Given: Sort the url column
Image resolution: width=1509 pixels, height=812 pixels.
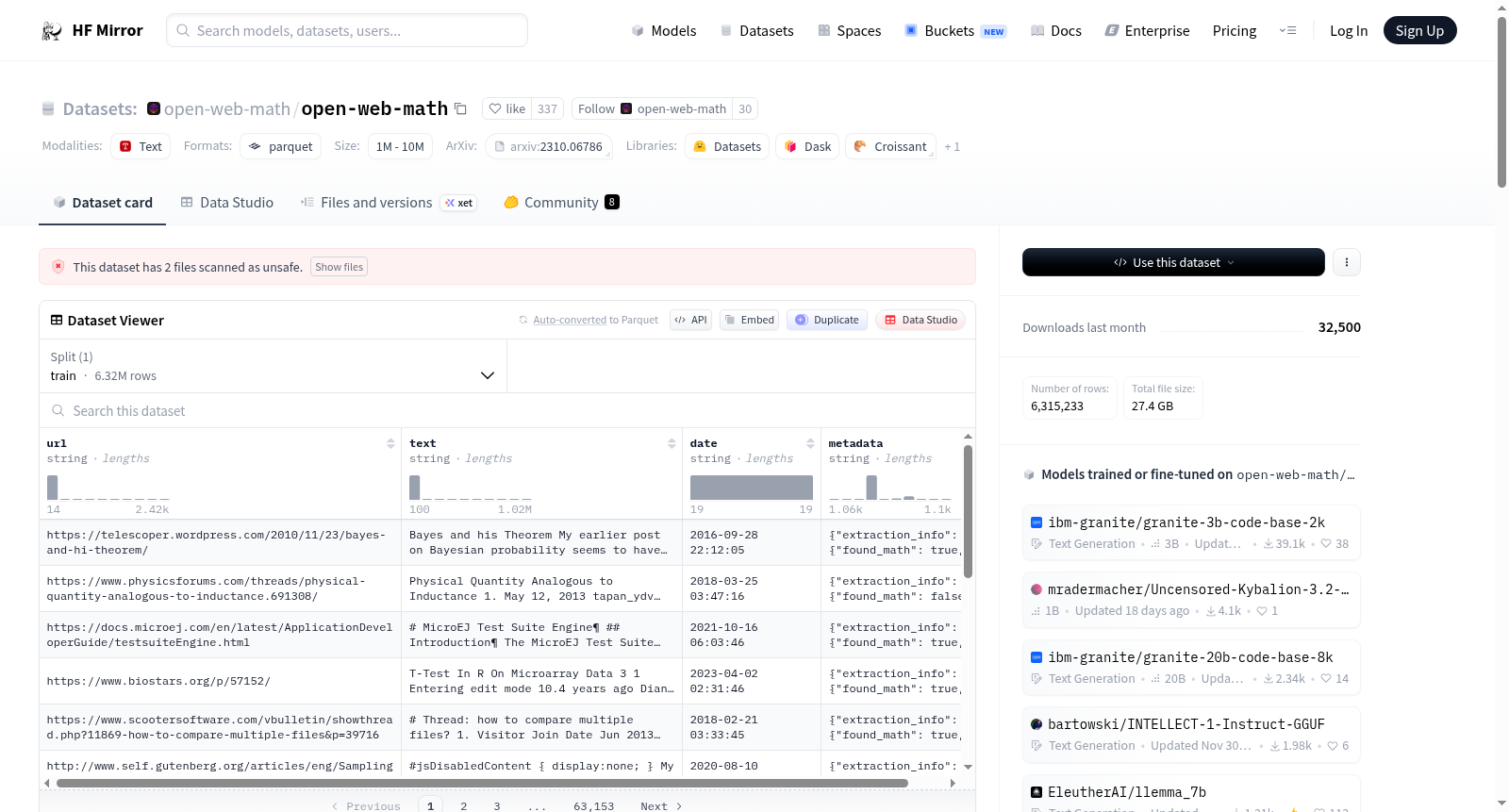Looking at the screenshot, I should (390, 443).
